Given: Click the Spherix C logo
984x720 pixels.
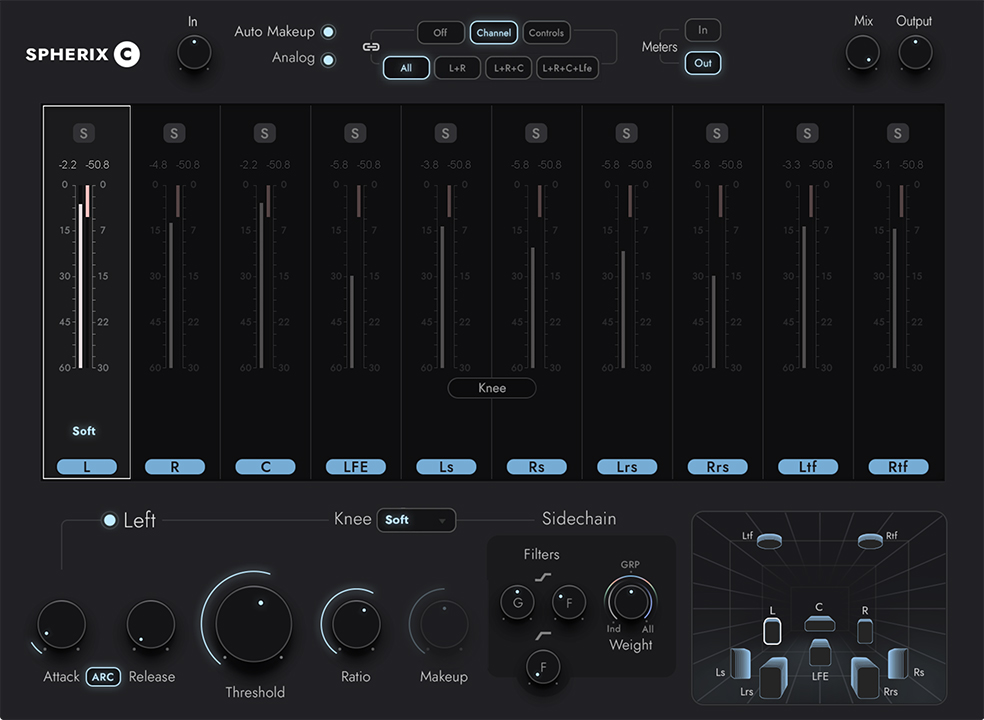Looking at the screenshot, I should [83, 55].
